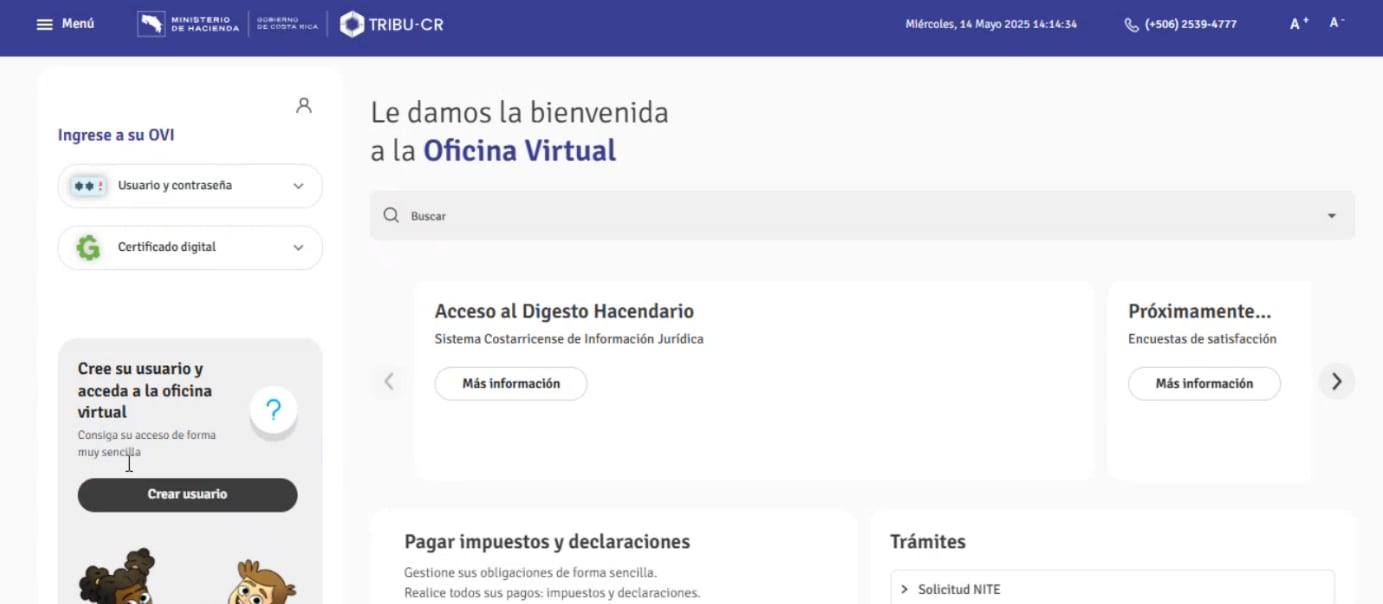Advance the carousel with the right arrow

tap(1336, 381)
